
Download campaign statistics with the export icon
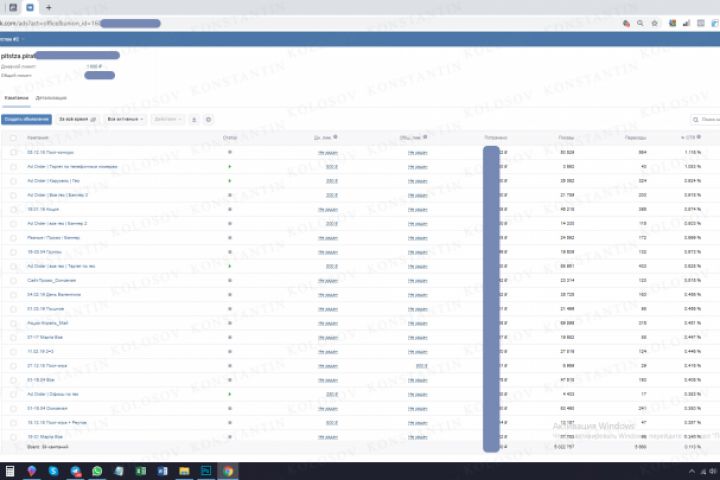[x=194, y=119]
